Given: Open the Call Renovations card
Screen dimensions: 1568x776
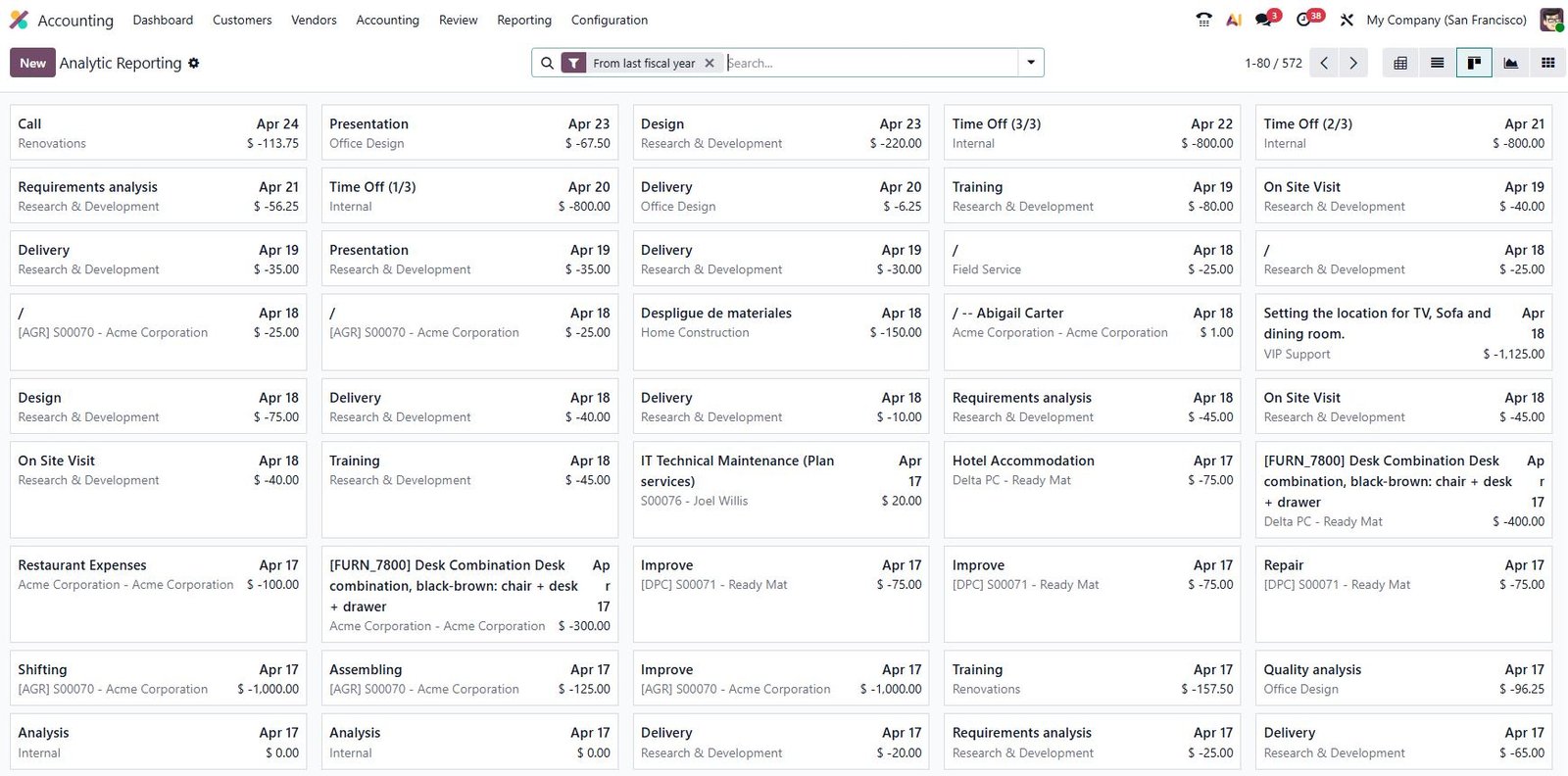Looking at the screenshot, I should [x=158, y=132].
